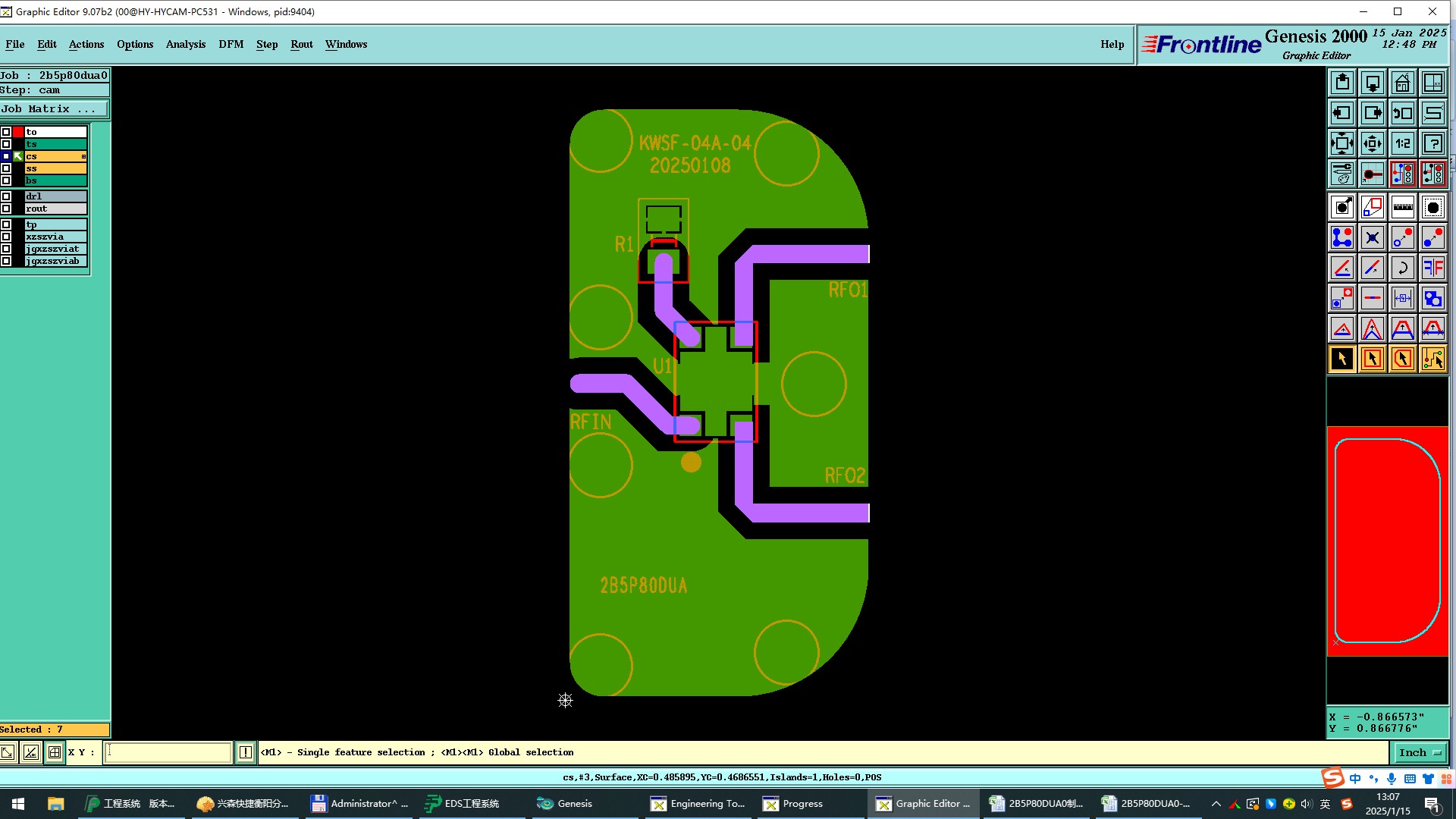1456x819 pixels.
Task: Select the ruler measurement tool
Action: (x=1402, y=207)
